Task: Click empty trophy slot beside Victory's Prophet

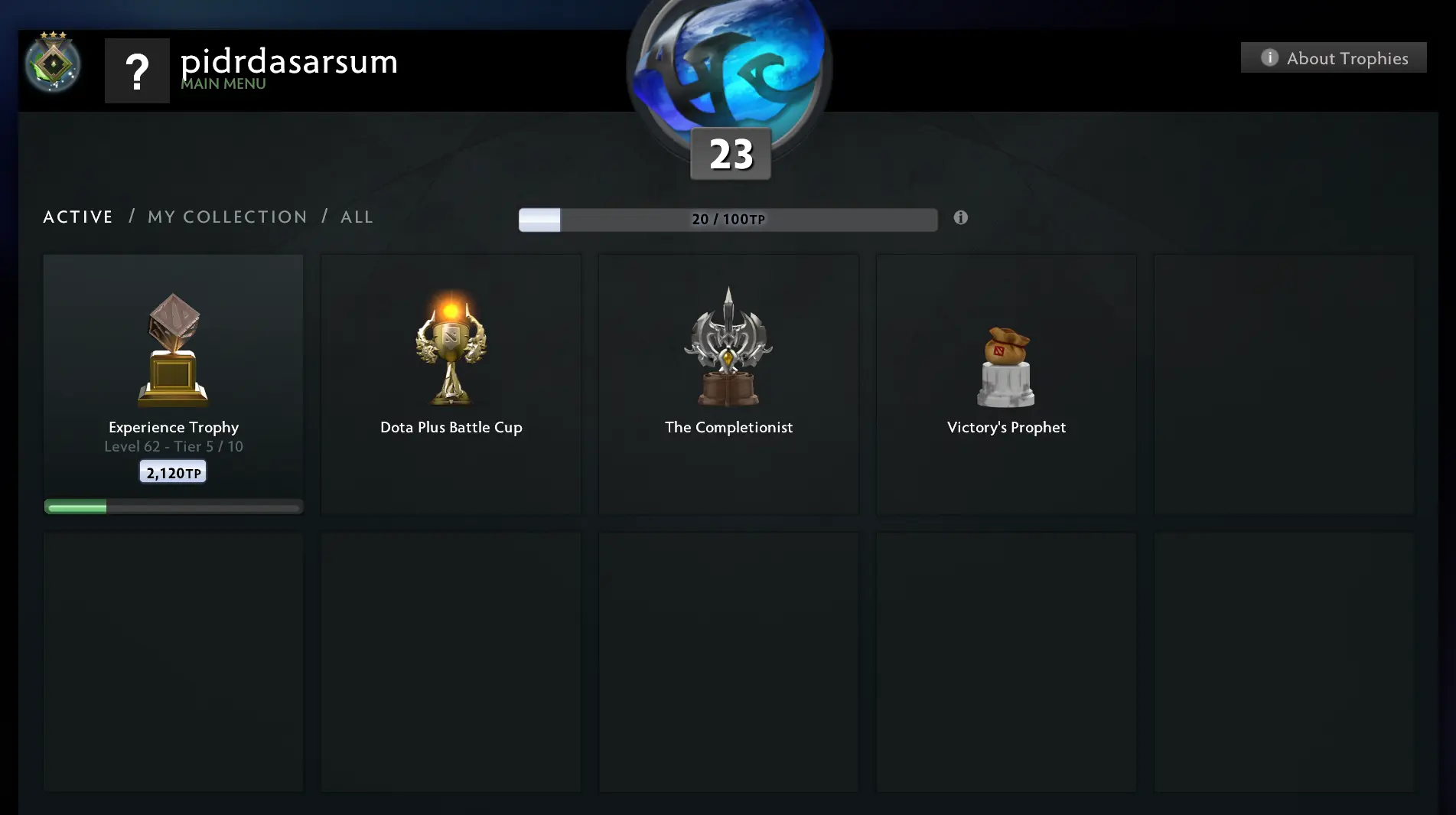Action: [1284, 384]
